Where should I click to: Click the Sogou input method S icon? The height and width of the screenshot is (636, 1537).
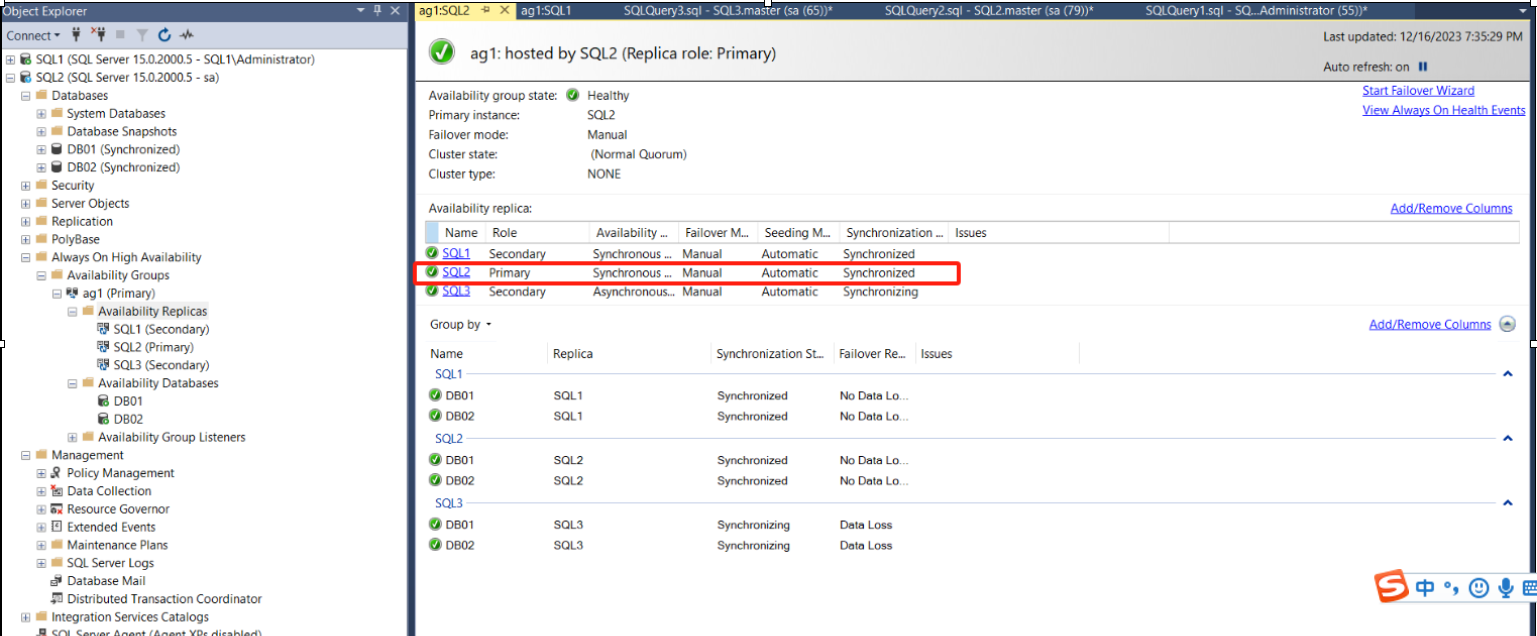pyautogui.click(x=1391, y=587)
